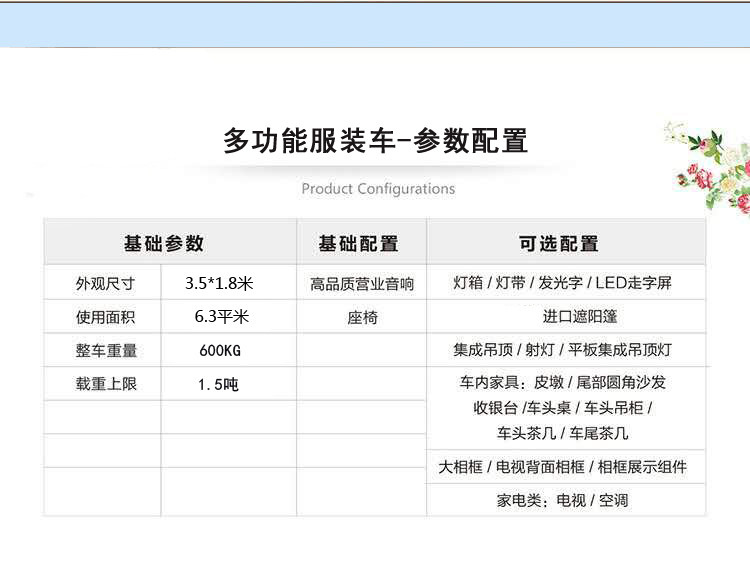Click the 600KG value cell
This screenshot has height=568, width=750.
(x=229, y=350)
